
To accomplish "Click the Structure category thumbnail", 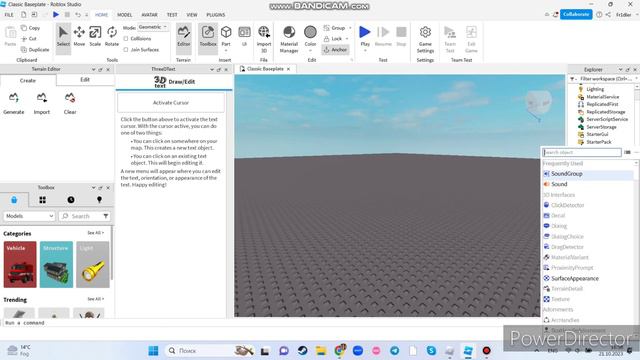I will [56, 264].
